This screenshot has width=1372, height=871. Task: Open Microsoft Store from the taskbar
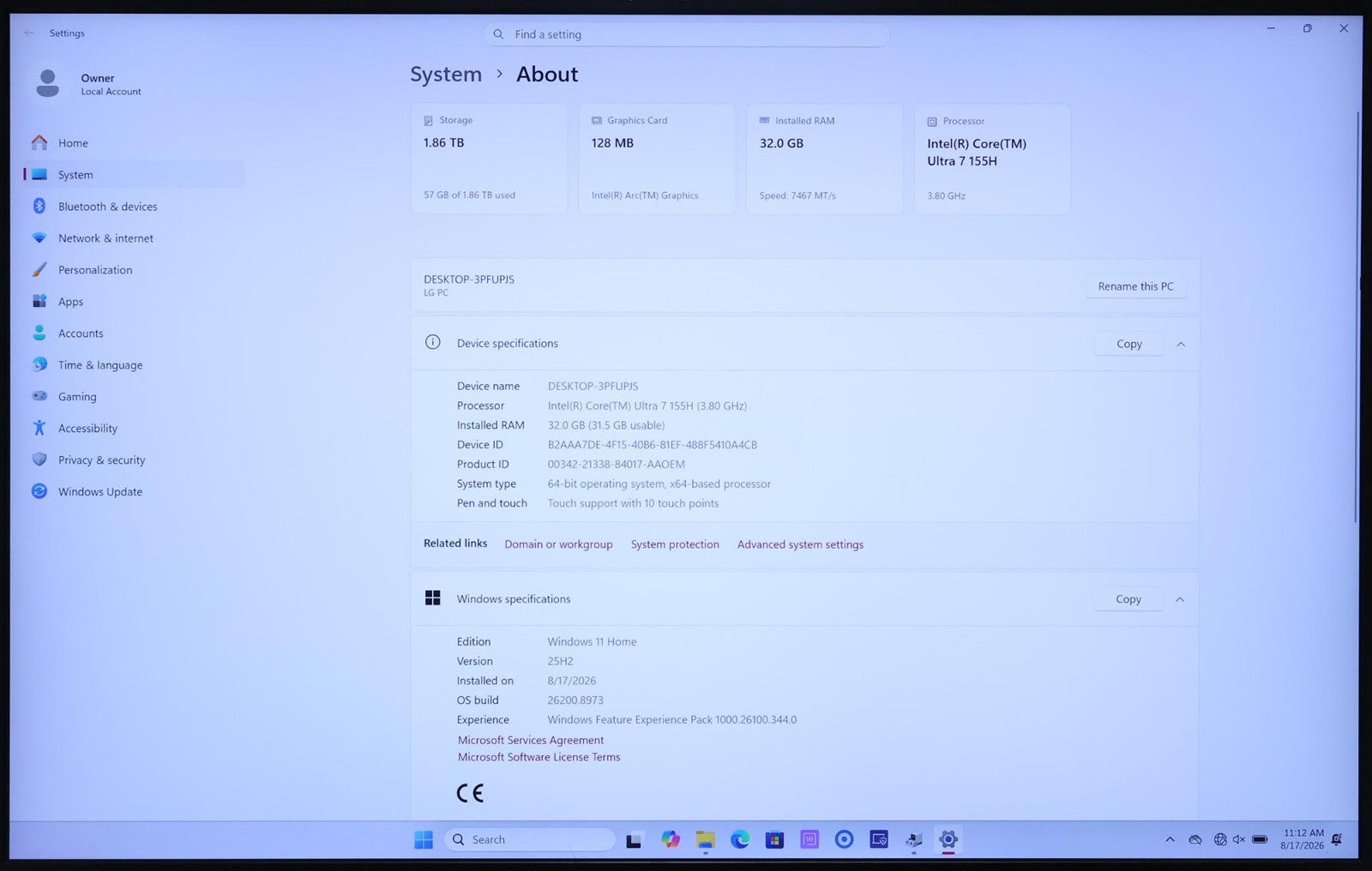[775, 840]
